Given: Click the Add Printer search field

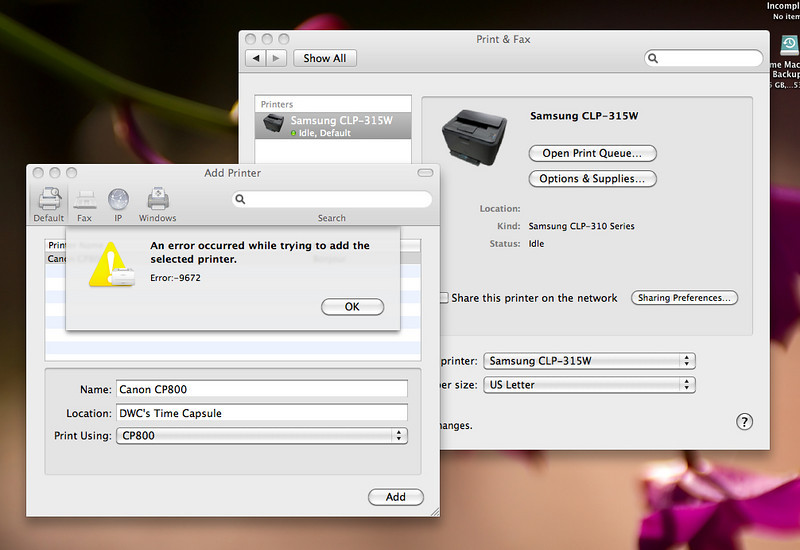Looking at the screenshot, I should 332,199.
